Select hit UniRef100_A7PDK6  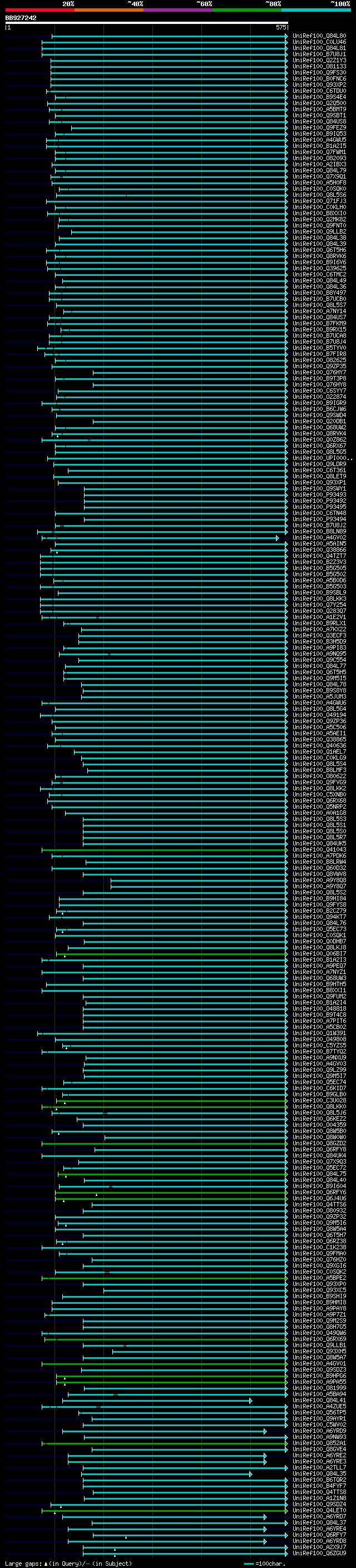[319, 856]
